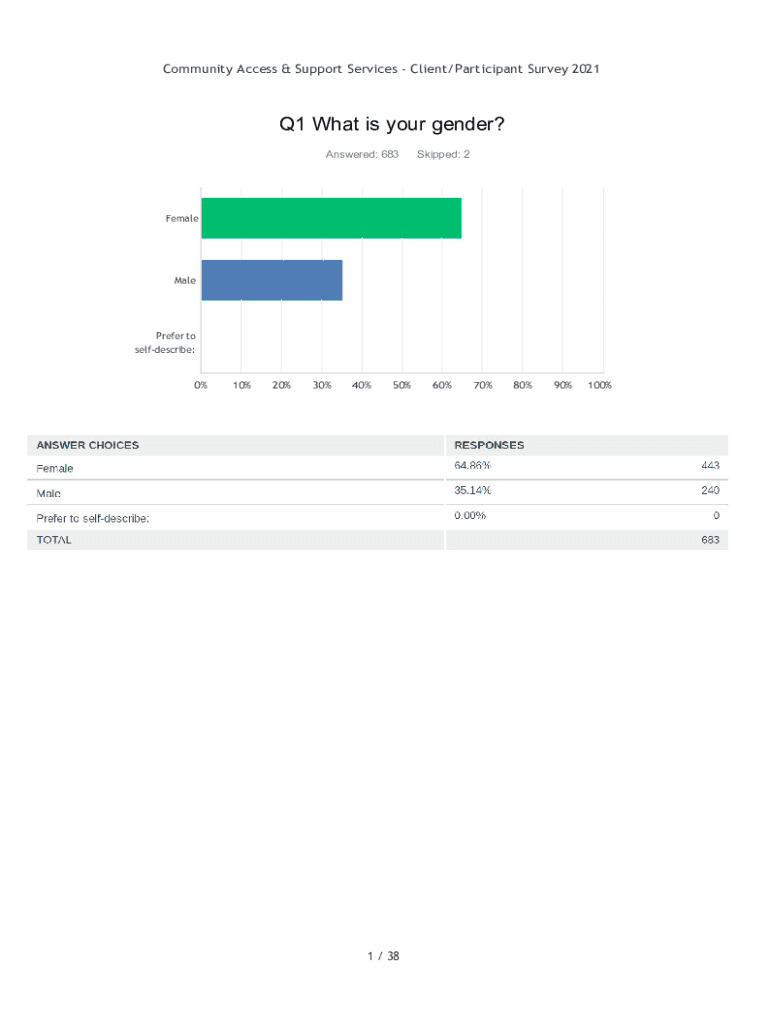770x1024 pixels.
Task: Select the Female row label in table
Action: point(55,468)
